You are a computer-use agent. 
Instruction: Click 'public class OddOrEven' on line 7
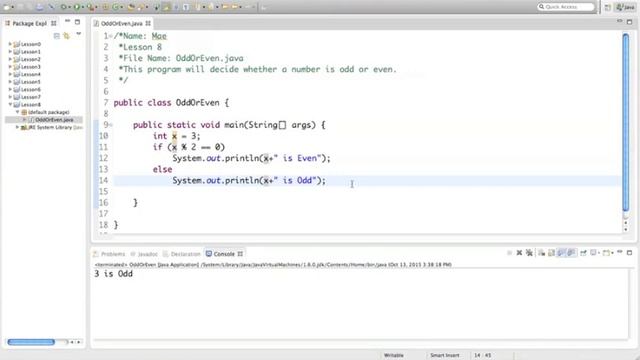pyautogui.click(x=167, y=102)
